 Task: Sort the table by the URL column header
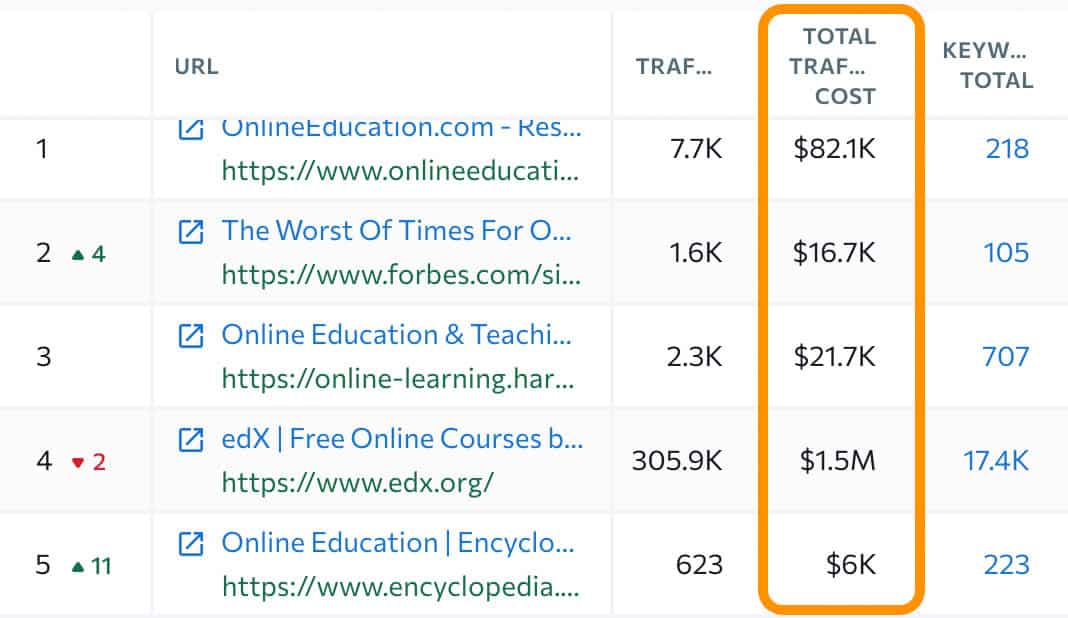click(x=196, y=66)
